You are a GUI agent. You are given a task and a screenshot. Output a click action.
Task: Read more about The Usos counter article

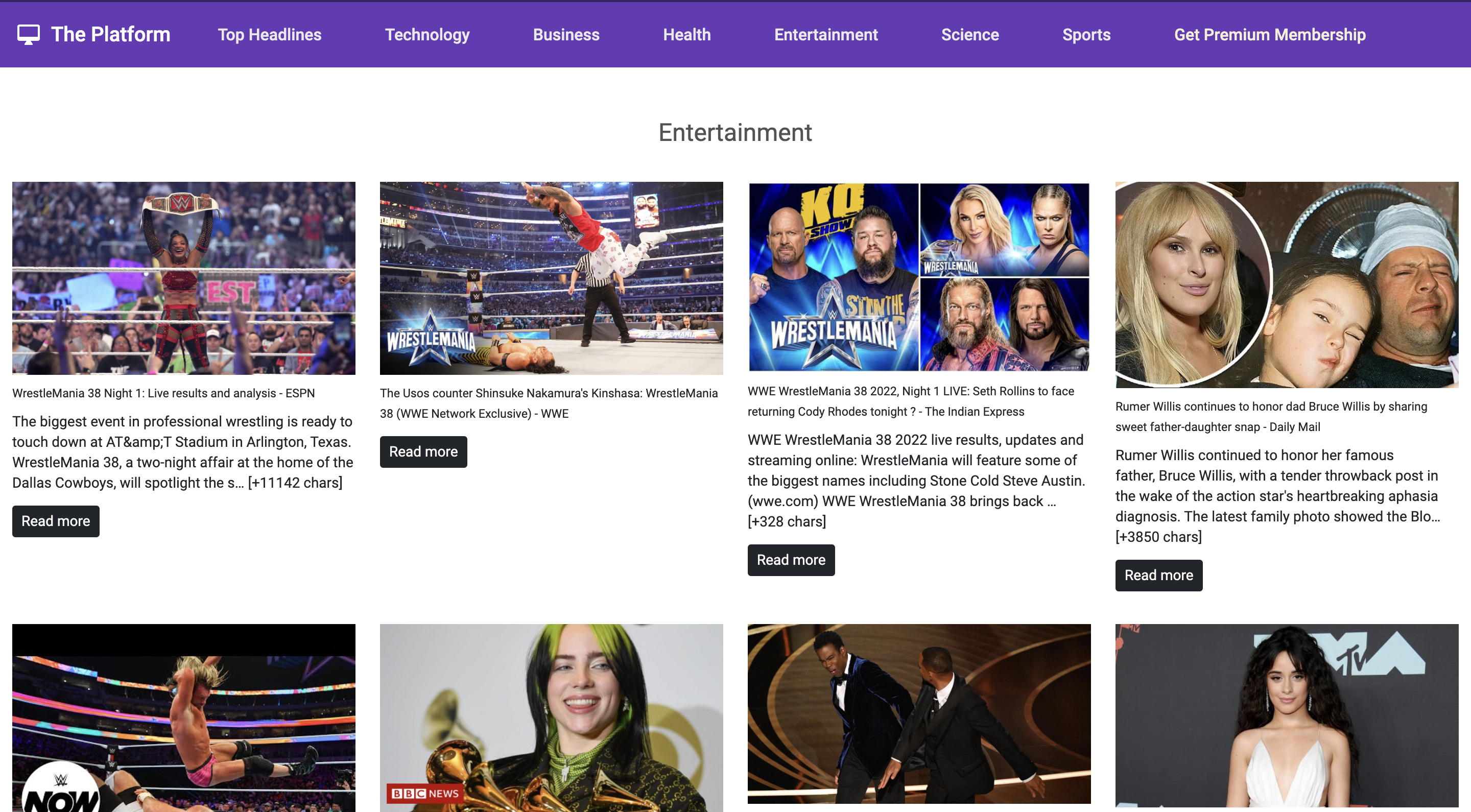coord(423,451)
